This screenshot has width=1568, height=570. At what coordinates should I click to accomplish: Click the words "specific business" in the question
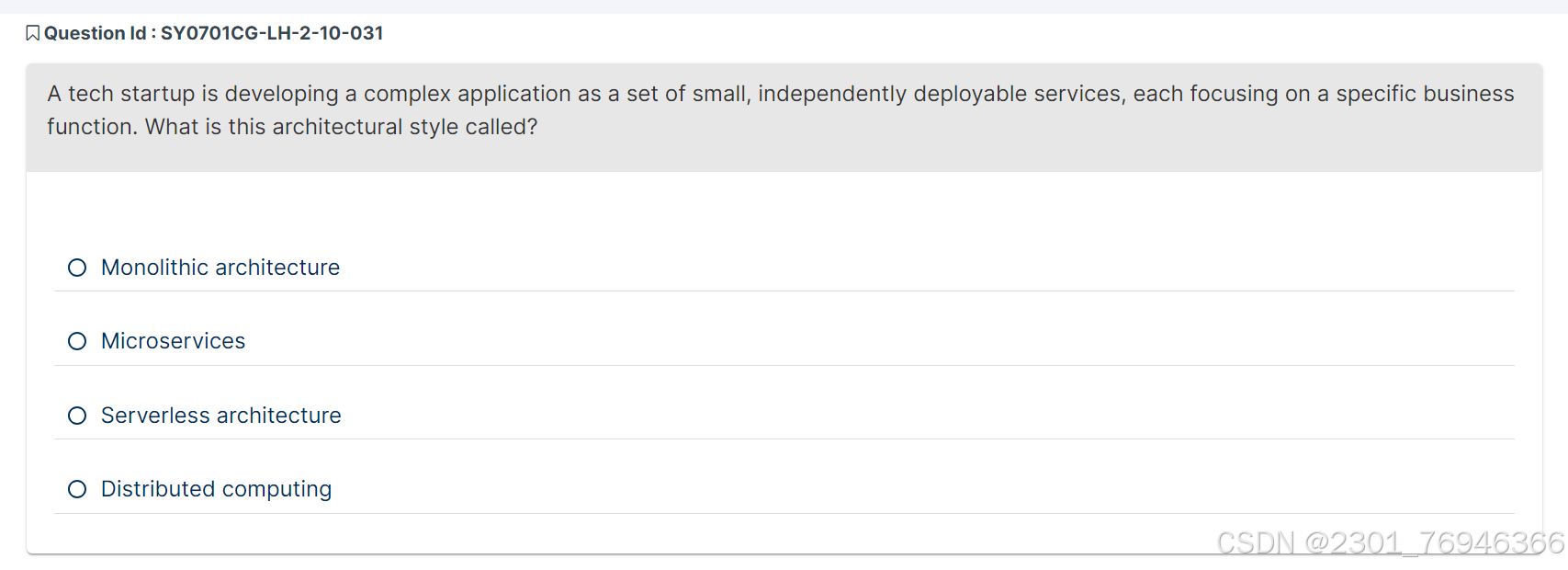[x=1425, y=94]
